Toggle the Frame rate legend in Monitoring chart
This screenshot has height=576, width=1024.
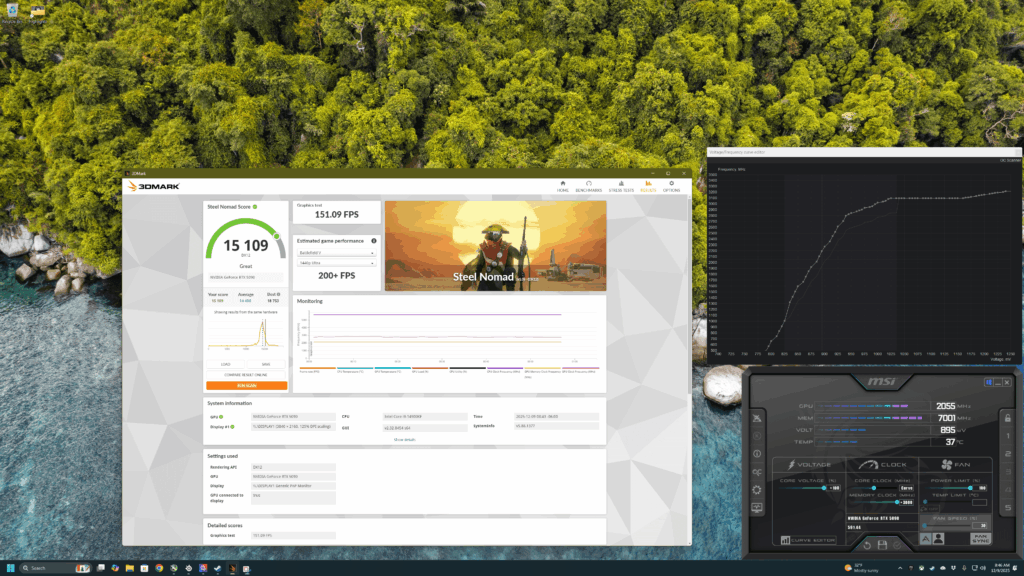click(x=318, y=370)
